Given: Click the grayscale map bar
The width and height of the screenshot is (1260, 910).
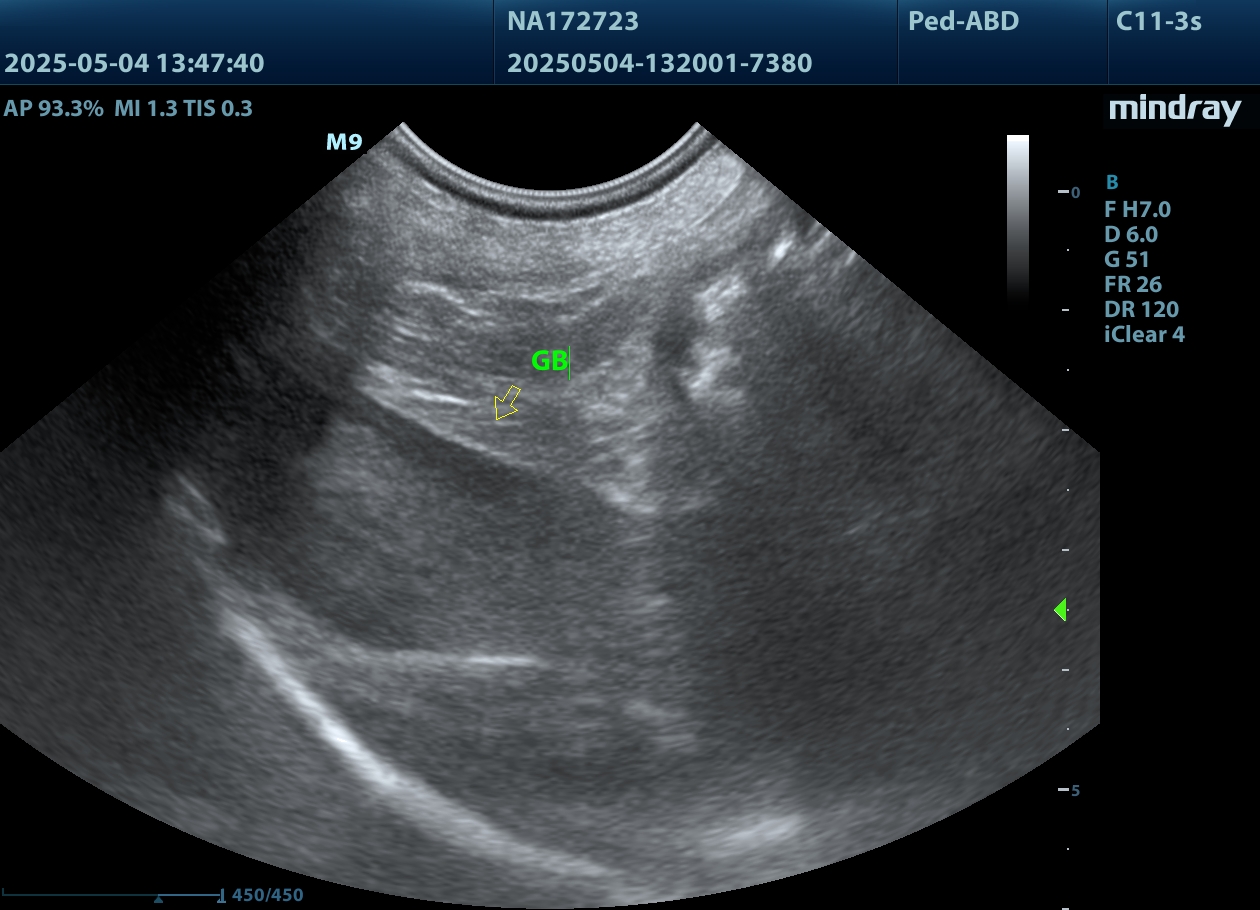Looking at the screenshot, I should (1017, 215).
